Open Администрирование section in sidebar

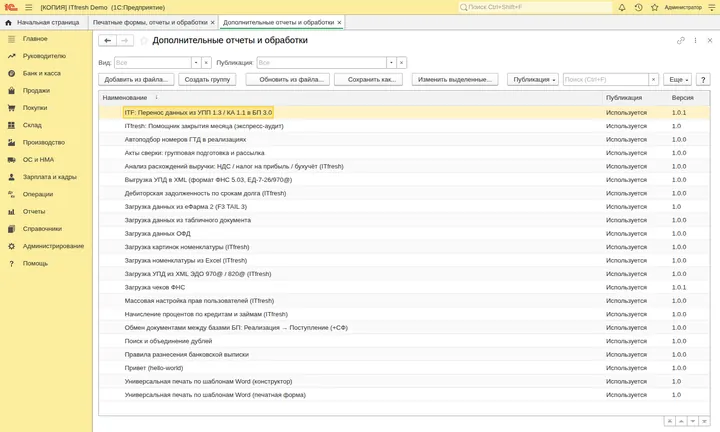point(53,246)
